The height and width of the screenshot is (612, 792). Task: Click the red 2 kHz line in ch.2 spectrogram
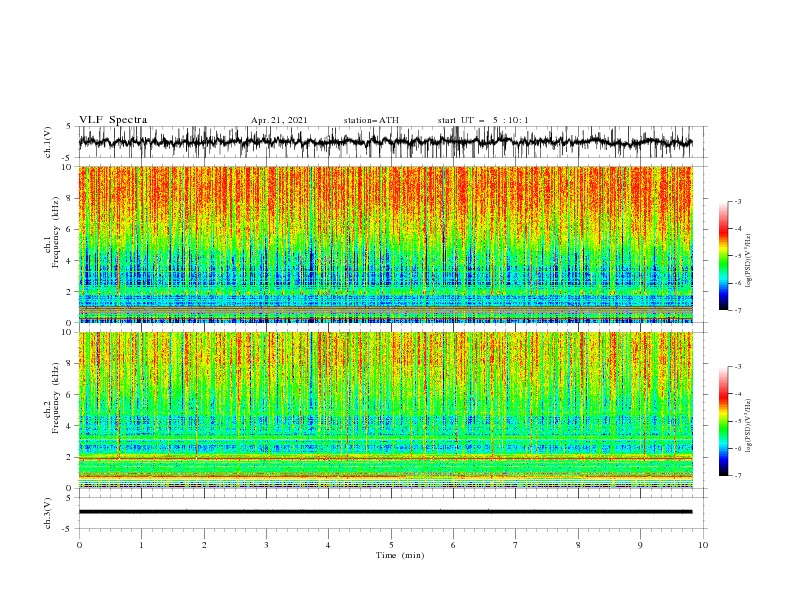click(x=385, y=458)
